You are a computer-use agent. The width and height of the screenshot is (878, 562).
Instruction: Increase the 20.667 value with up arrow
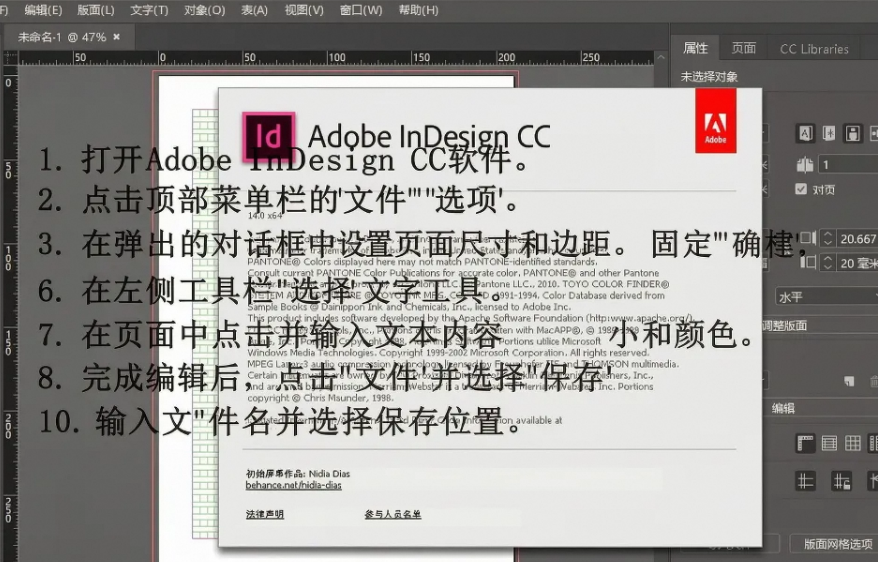coord(828,235)
